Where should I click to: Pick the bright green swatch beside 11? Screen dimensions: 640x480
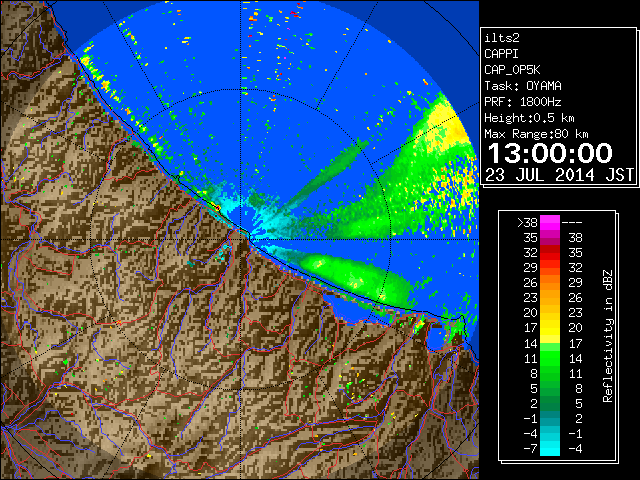(550, 358)
